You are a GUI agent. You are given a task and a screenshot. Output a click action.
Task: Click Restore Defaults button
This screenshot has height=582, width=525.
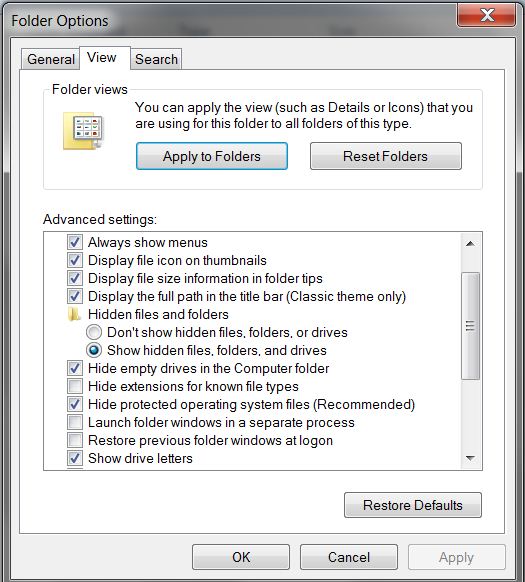click(x=412, y=505)
